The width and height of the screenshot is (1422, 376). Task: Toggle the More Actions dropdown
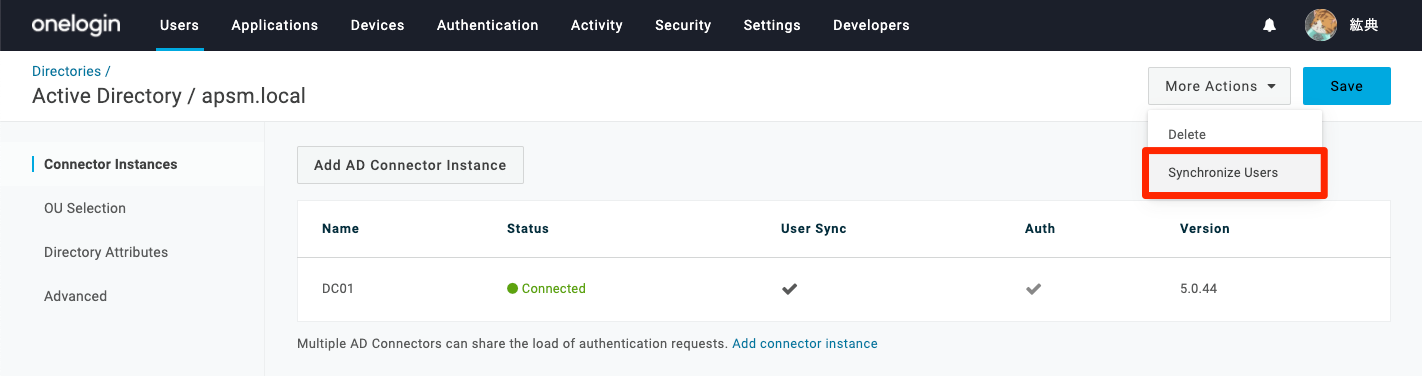[x=1219, y=86]
